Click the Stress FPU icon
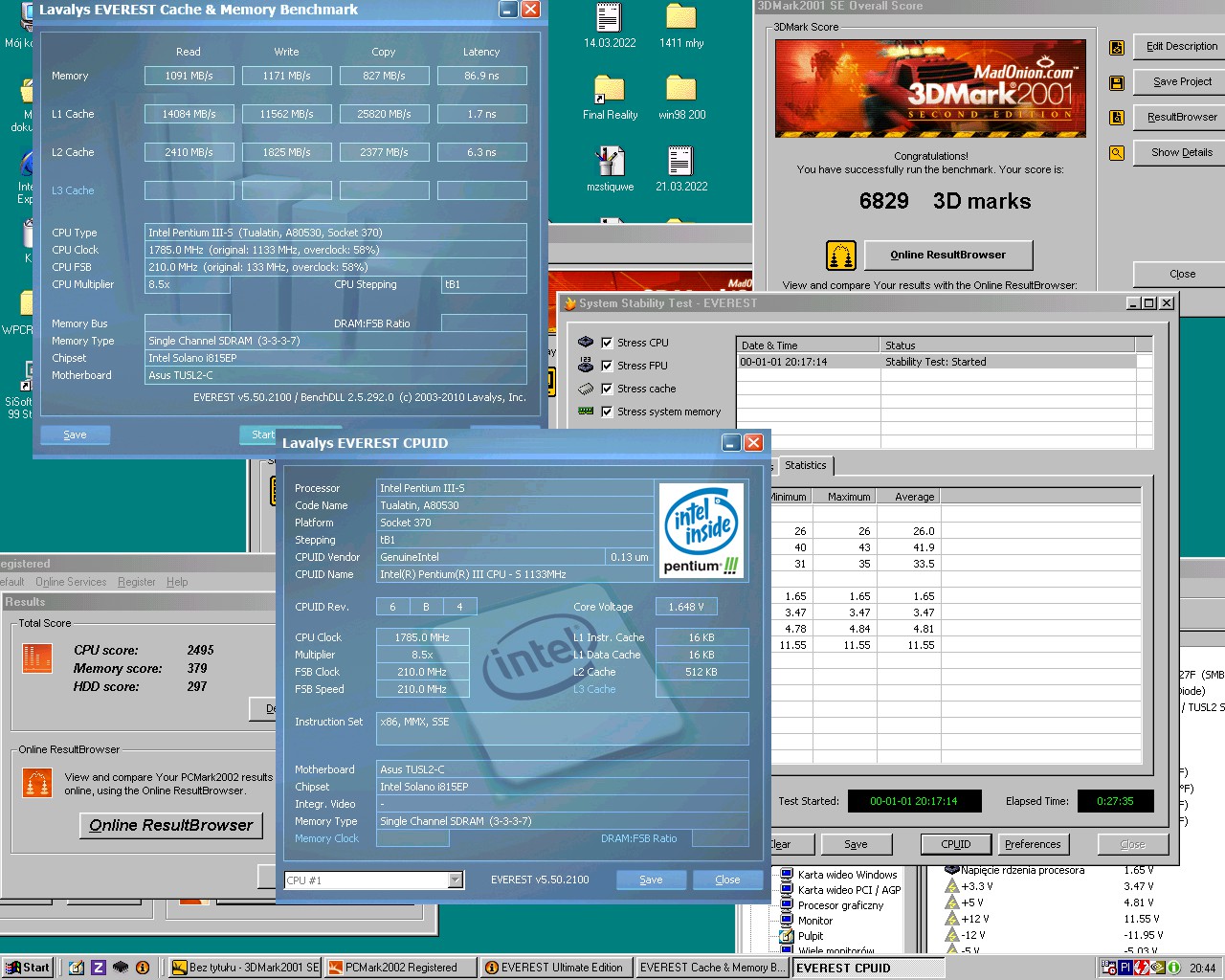The image size is (1225, 980). (586, 365)
